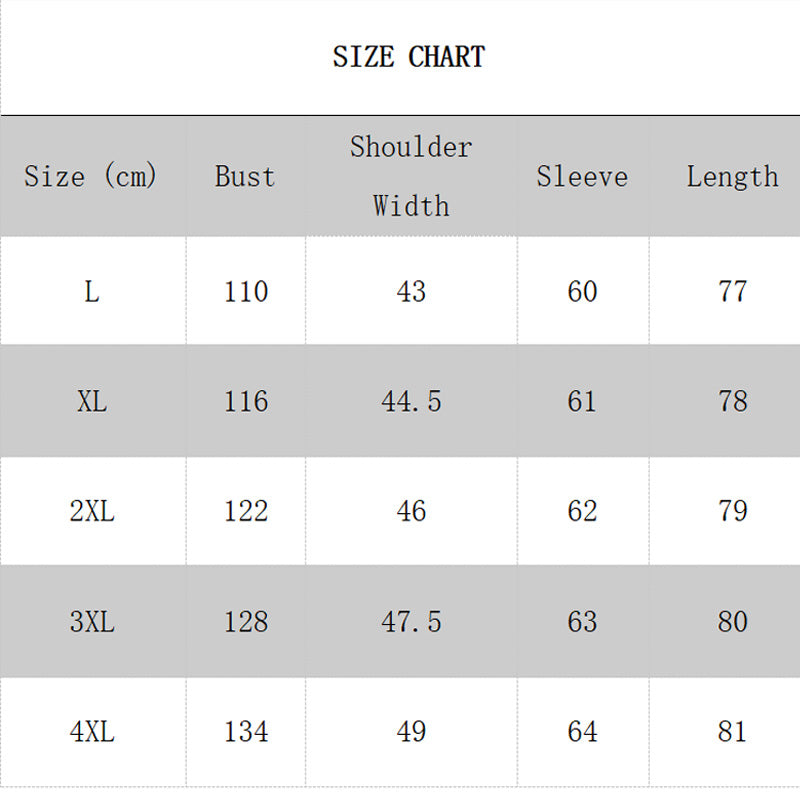The height and width of the screenshot is (800, 800).
Task: Click the Sleeve column header
Action: pos(582,177)
